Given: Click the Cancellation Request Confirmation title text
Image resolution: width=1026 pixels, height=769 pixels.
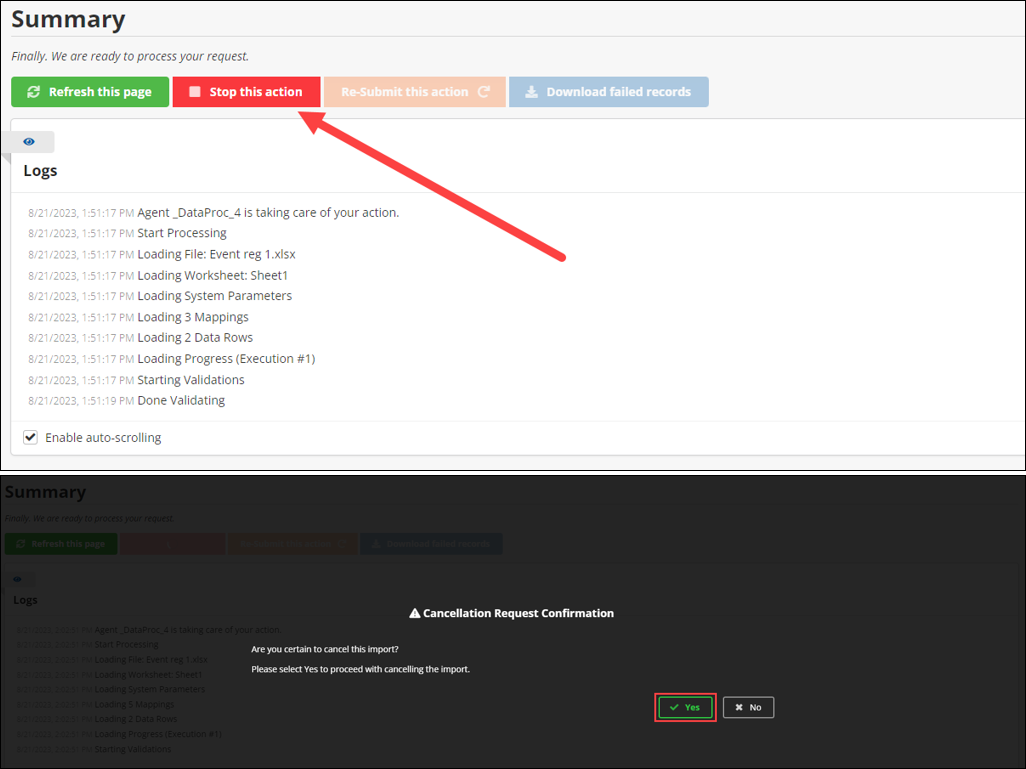Looking at the screenshot, I should [x=518, y=613].
